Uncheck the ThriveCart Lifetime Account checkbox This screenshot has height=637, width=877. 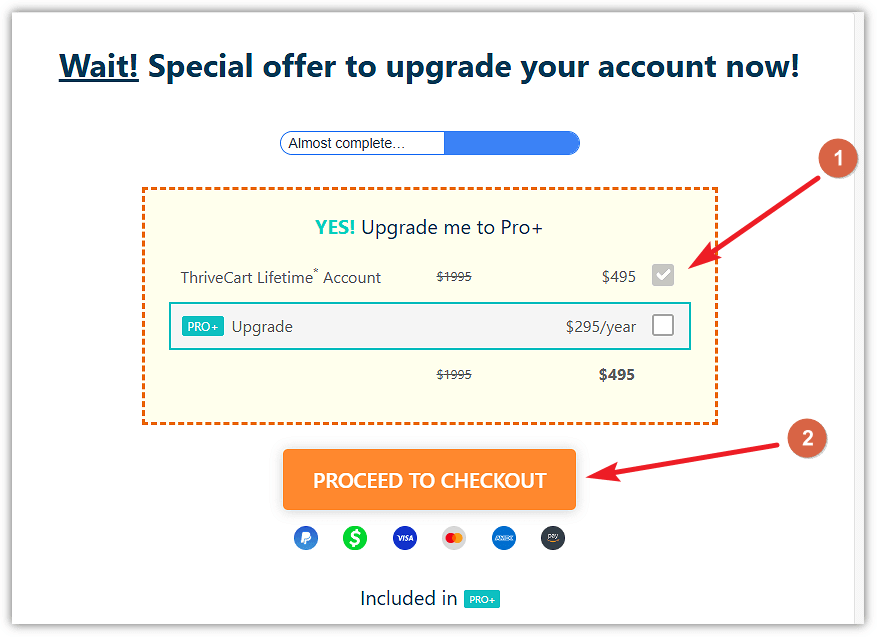click(662, 274)
